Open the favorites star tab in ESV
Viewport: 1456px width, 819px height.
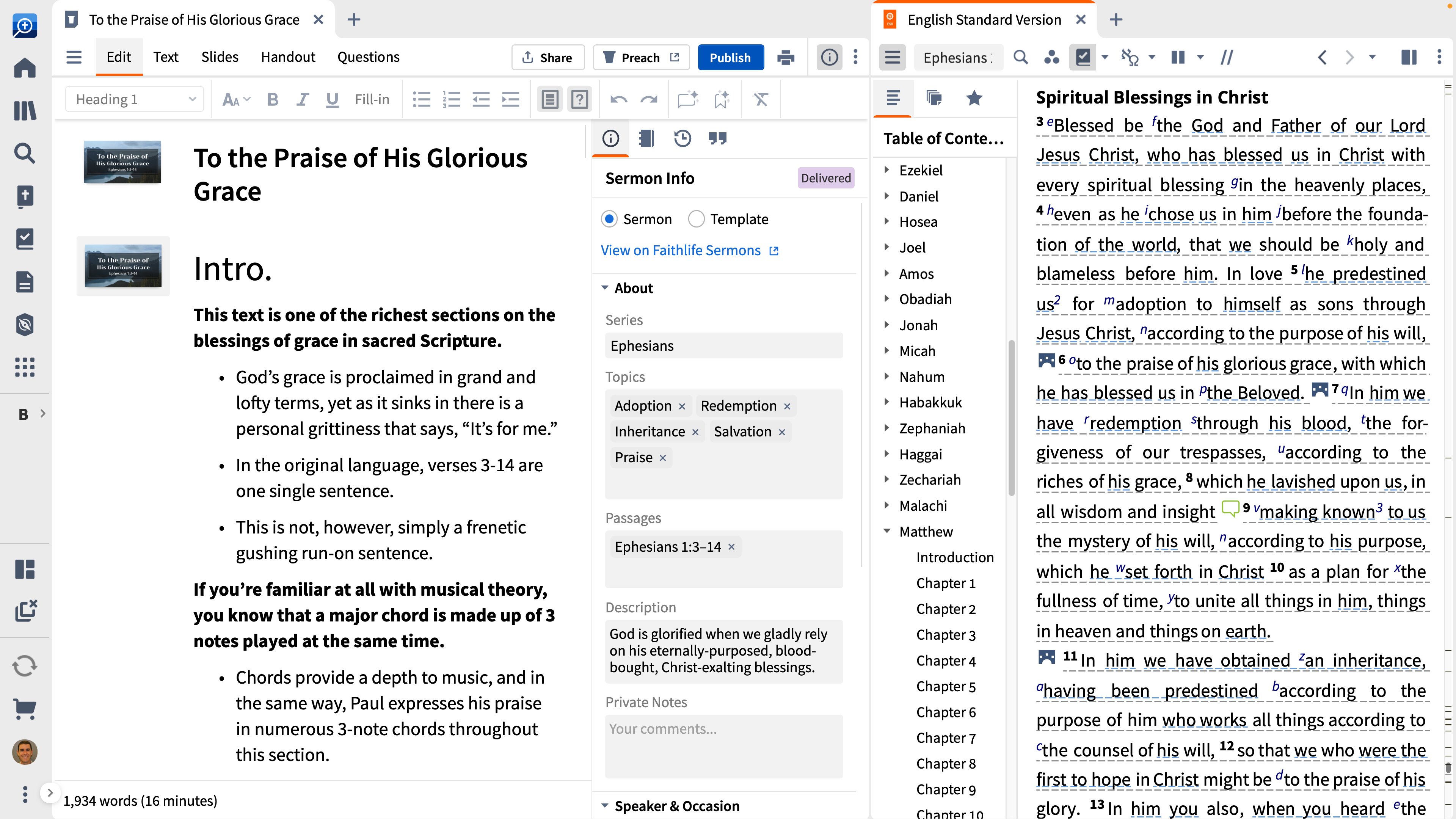click(974, 98)
